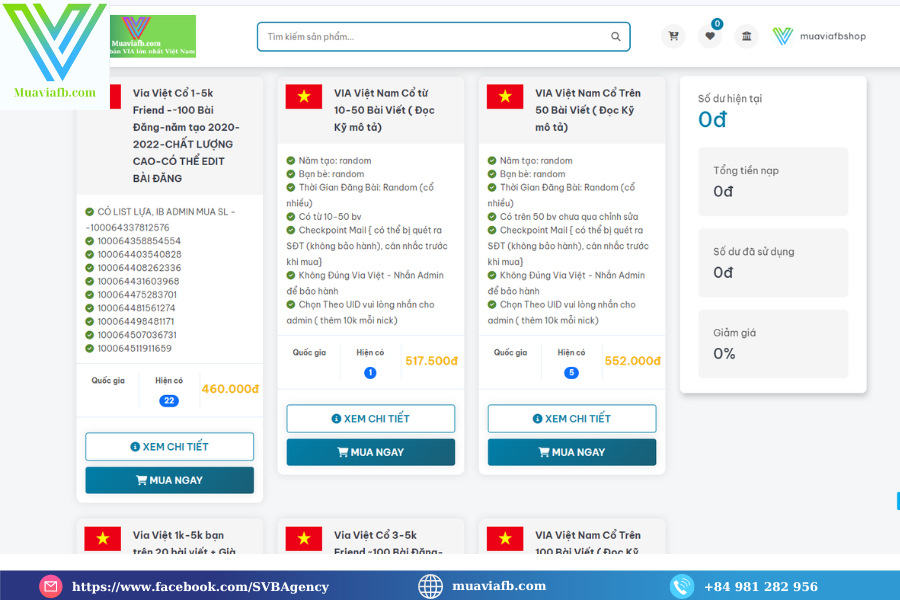Open the favorites heart icon
This screenshot has height=600, width=900.
[x=710, y=36]
